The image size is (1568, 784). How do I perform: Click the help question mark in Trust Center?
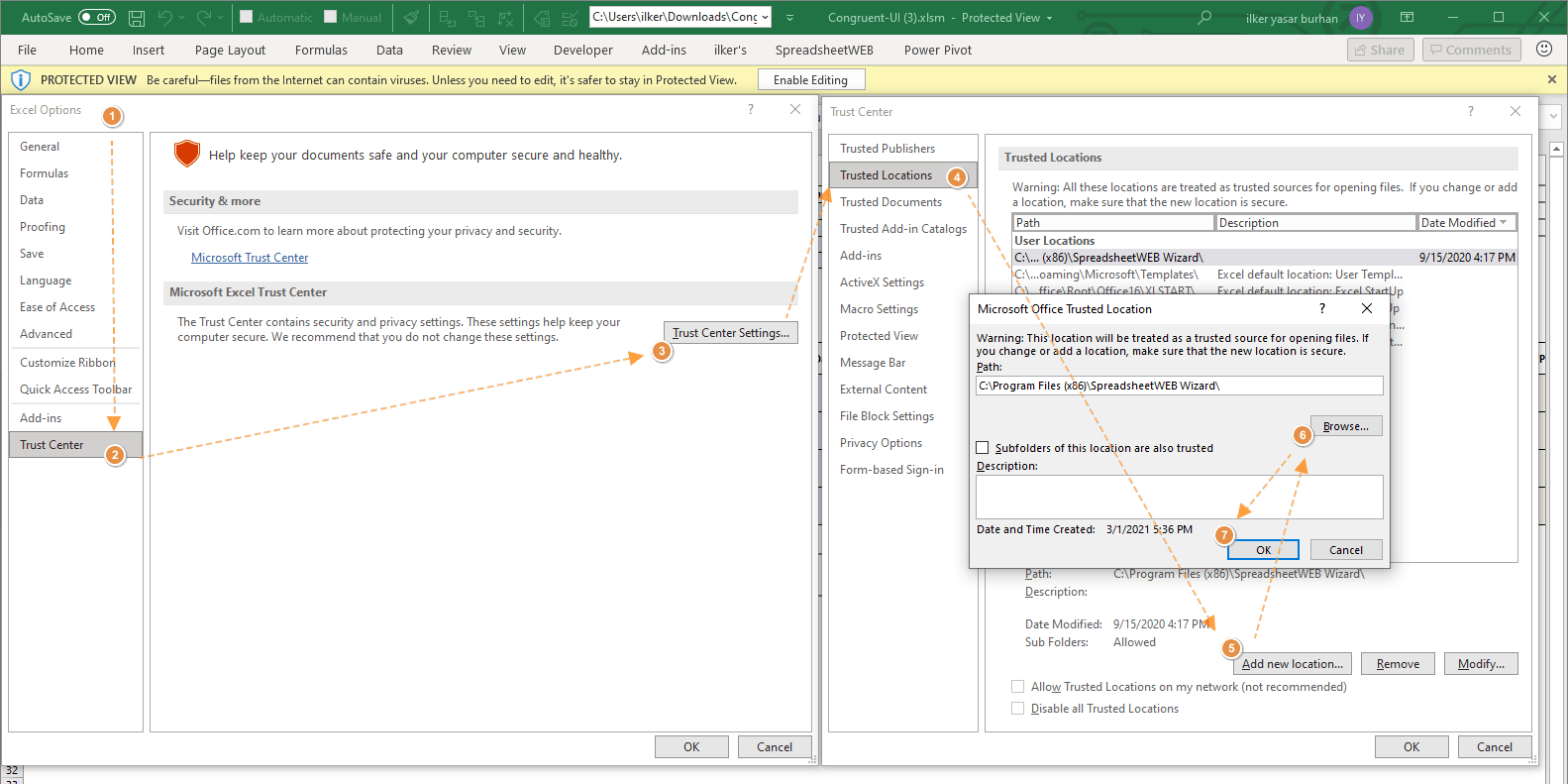pos(1471,112)
